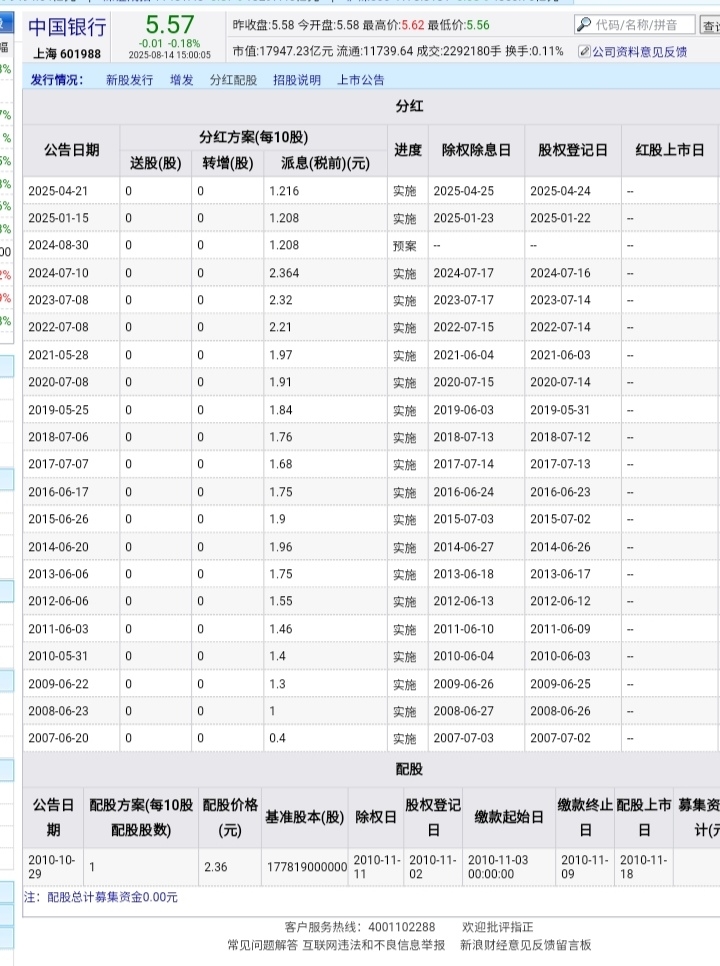
Task: Click the 公告日期 column header
Action: tap(71, 150)
